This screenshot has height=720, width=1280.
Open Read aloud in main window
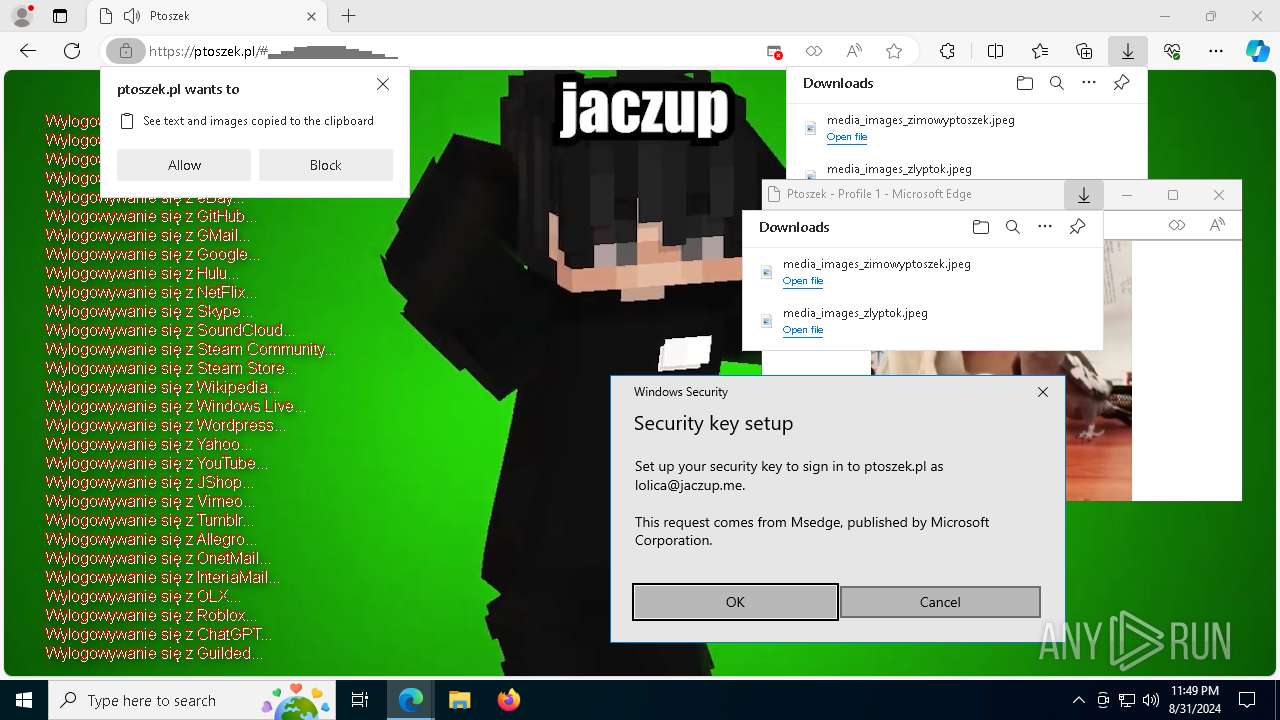pos(854,51)
